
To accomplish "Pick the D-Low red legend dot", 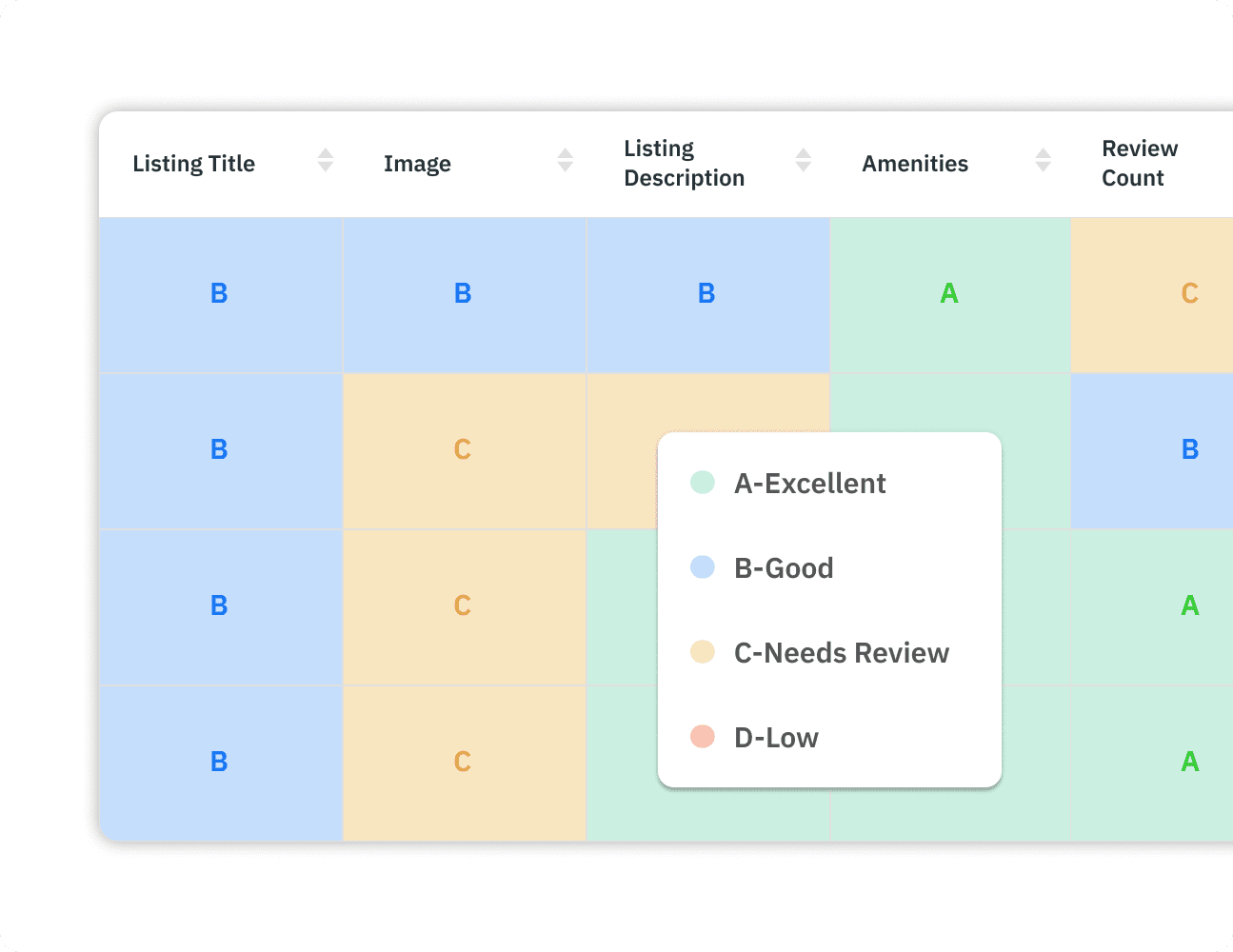I will (x=703, y=737).
